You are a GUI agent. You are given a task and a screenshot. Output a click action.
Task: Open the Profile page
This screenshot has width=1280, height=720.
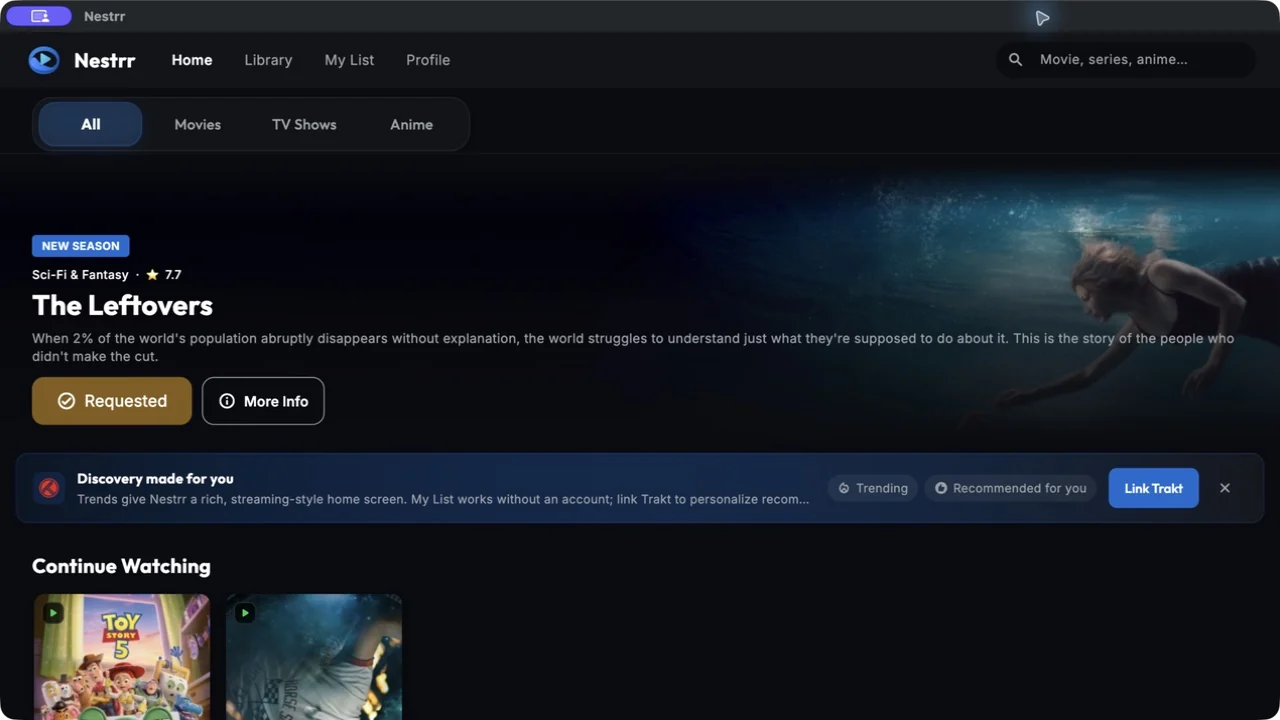pyautogui.click(x=428, y=60)
